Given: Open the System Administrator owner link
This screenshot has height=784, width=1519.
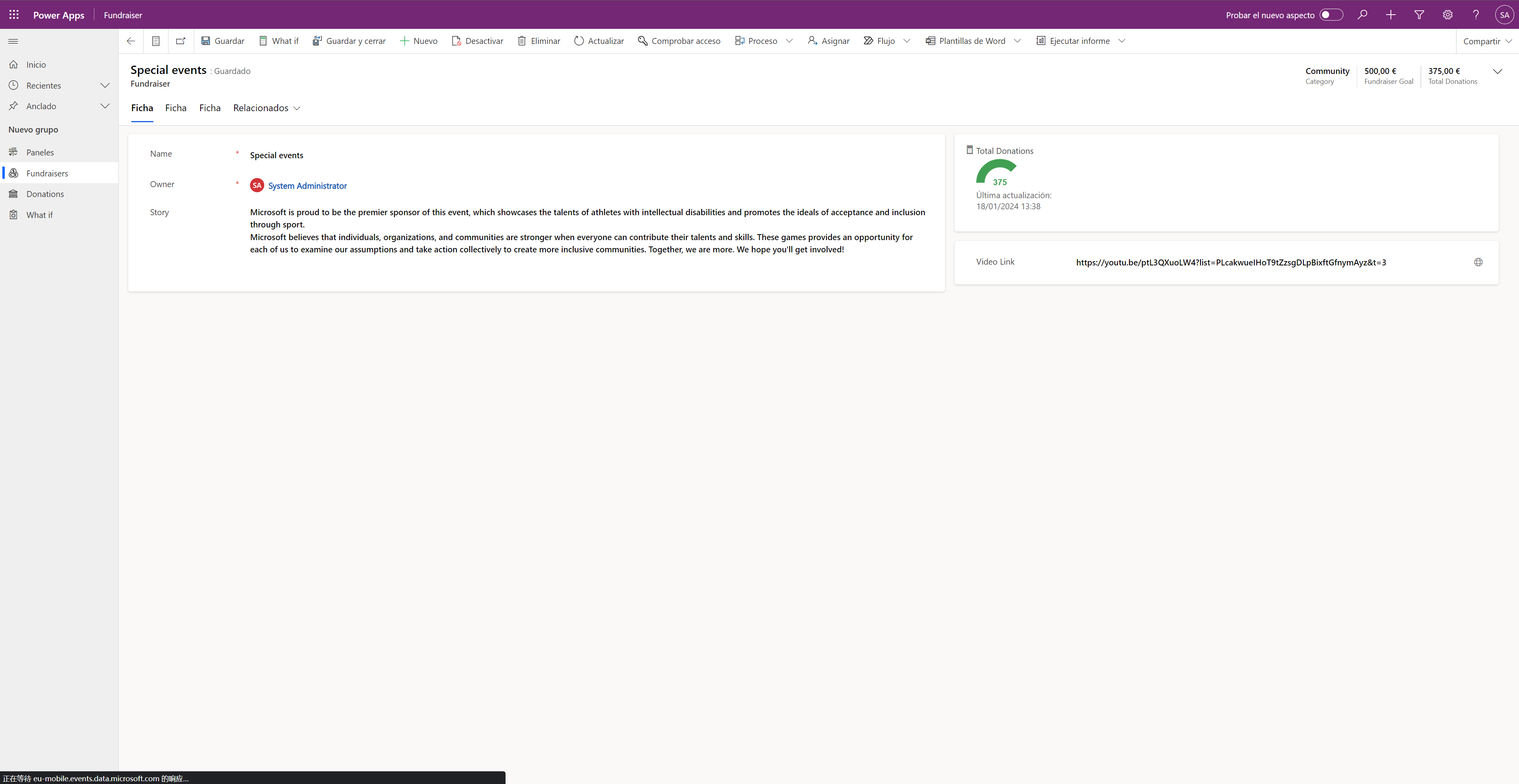Looking at the screenshot, I should tap(307, 186).
